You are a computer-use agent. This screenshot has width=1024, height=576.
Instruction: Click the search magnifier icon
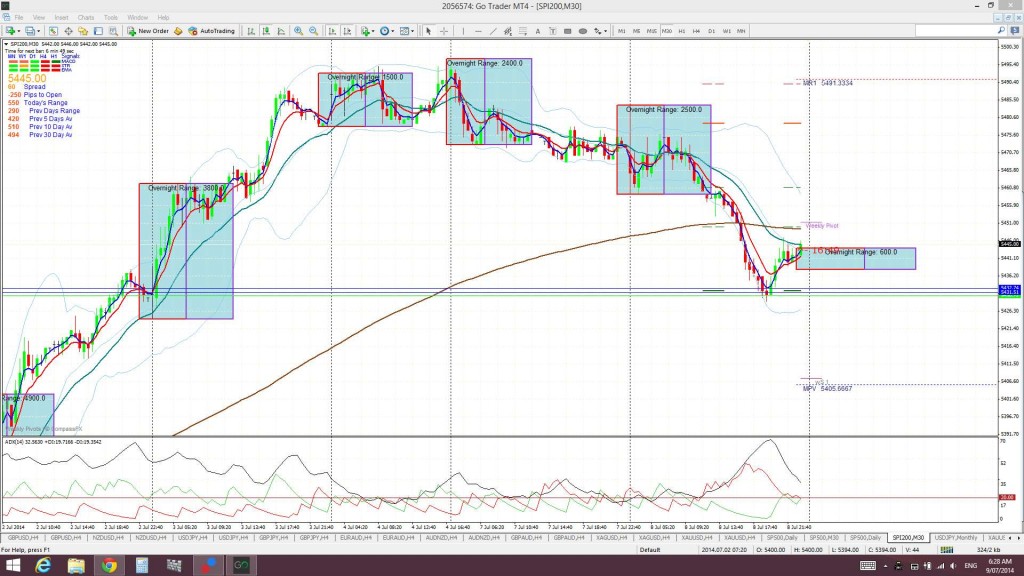point(1001,31)
